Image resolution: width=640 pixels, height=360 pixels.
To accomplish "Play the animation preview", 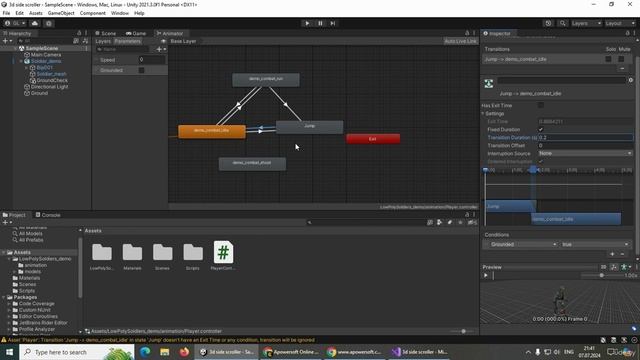I will [x=486, y=276].
